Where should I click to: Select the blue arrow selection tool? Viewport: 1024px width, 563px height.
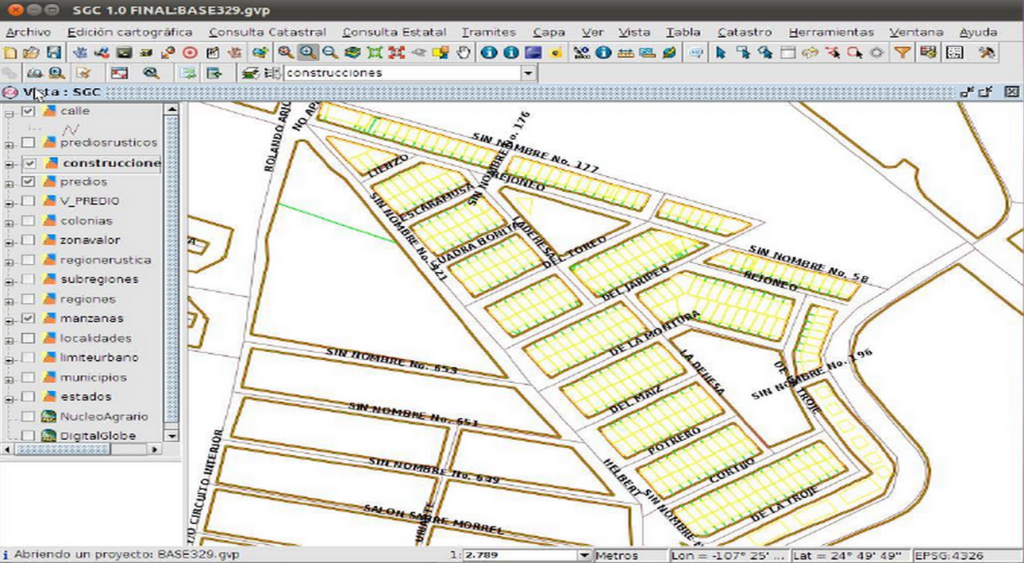click(720, 52)
